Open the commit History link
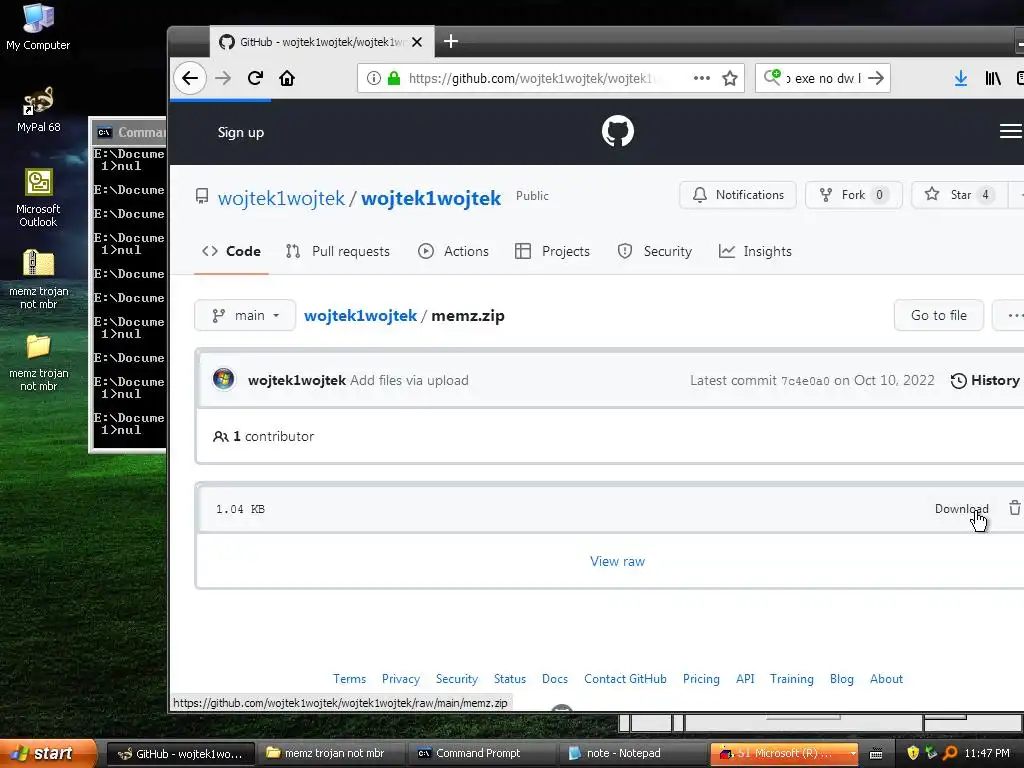The height and width of the screenshot is (768, 1024). pyautogui.click(x=985, y=380)
